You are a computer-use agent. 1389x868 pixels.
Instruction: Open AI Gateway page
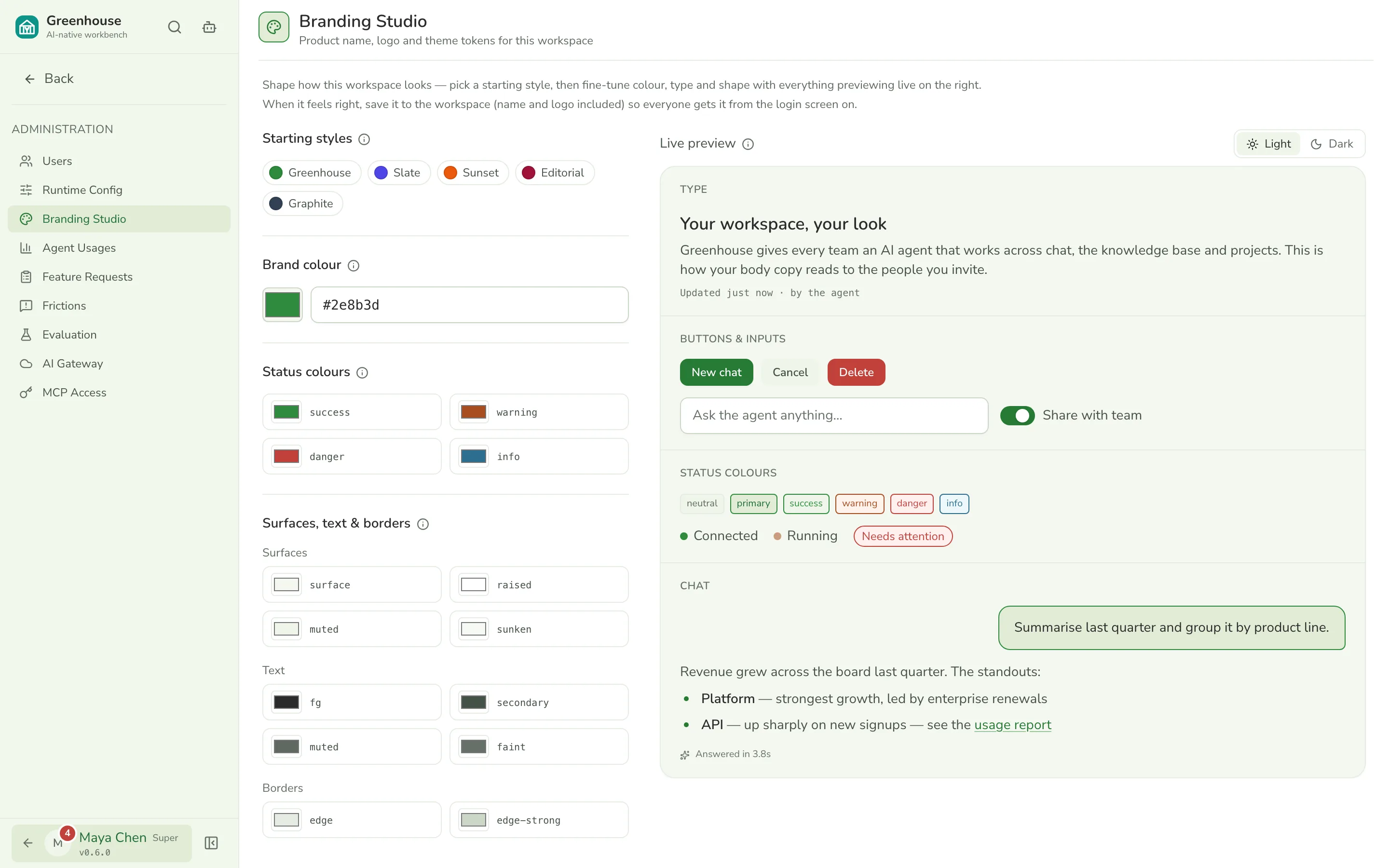(x=119, y=364)
